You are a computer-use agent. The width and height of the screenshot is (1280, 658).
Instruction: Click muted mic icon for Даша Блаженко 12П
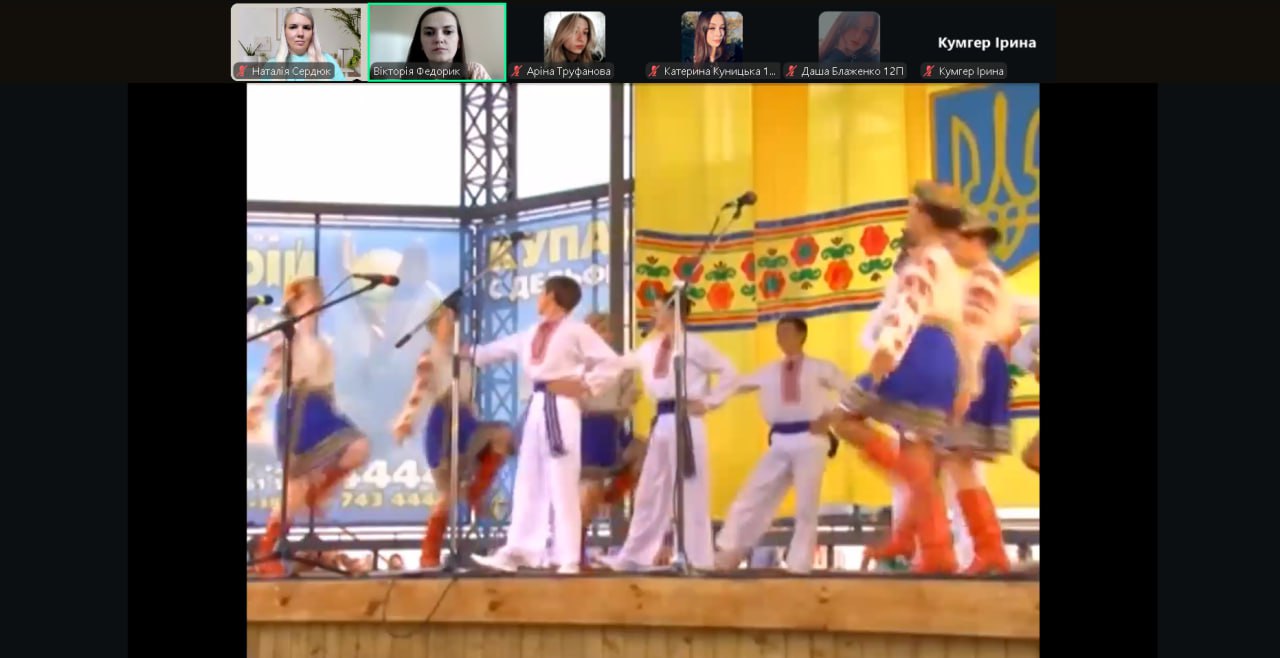792,71
